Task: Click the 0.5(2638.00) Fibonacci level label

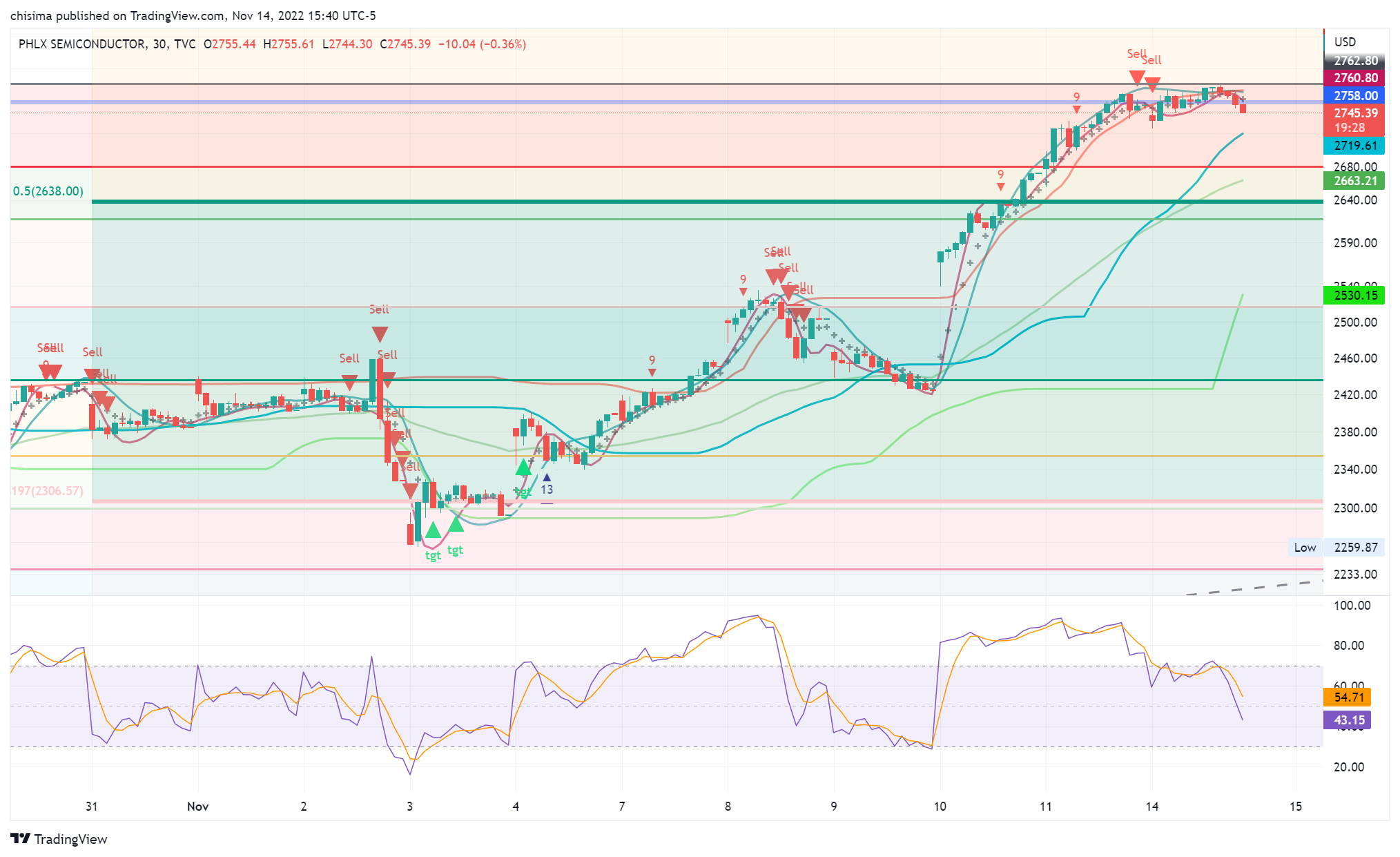Action: (48, 191)
